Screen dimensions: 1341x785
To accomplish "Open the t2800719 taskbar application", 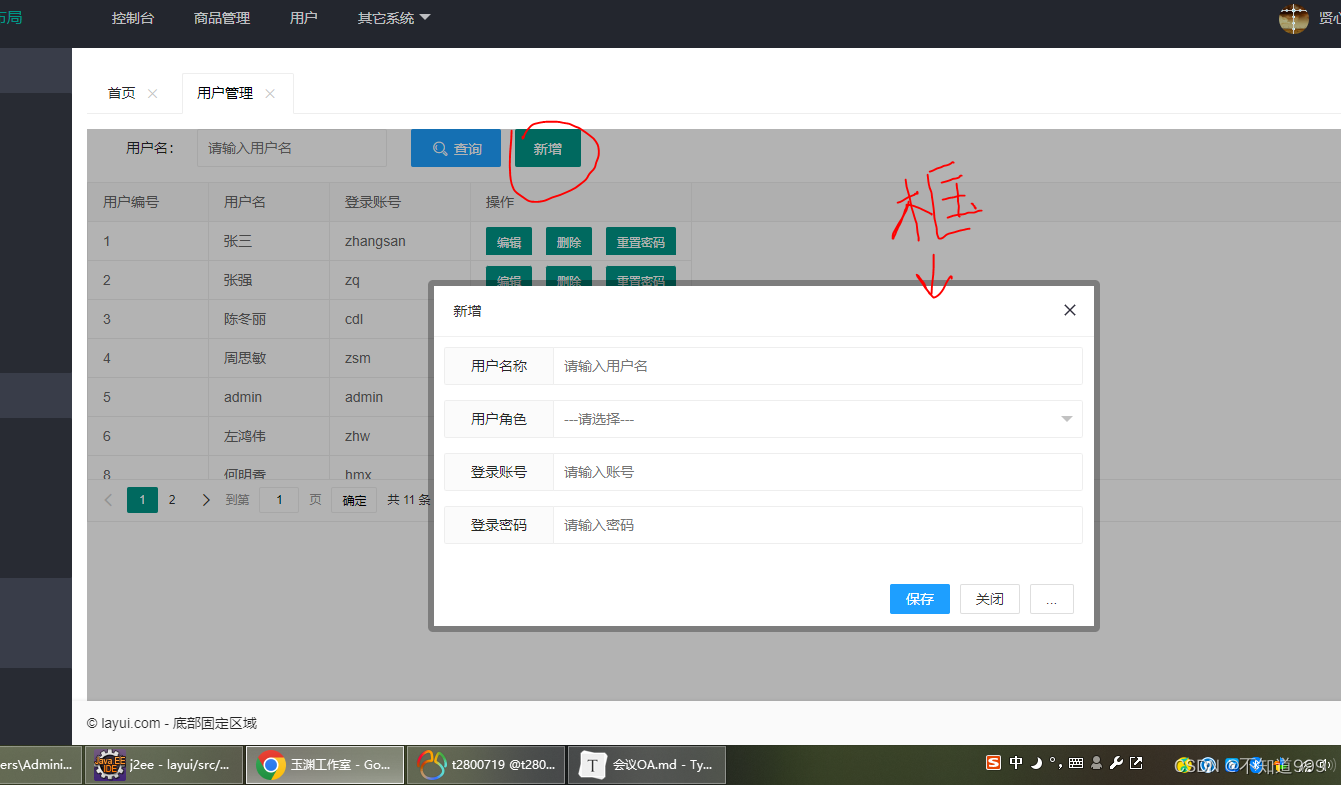I will [x=486, y=765].
